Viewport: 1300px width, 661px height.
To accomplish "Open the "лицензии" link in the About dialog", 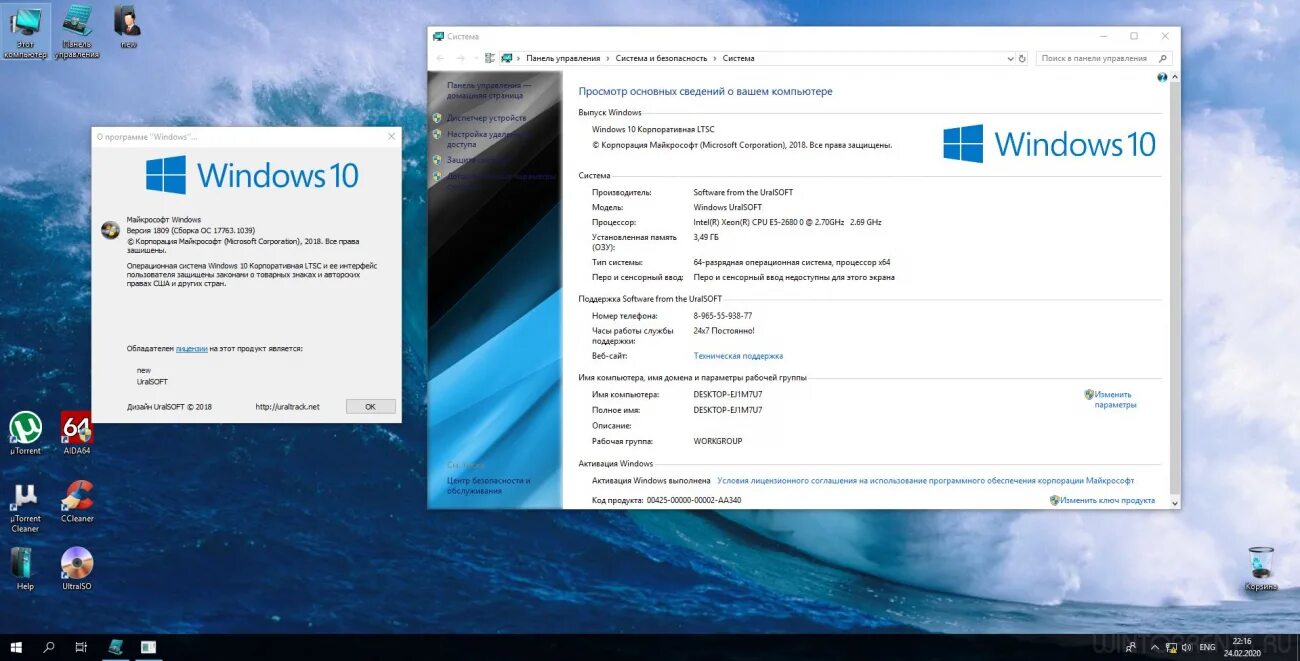I will tap(191, 349).
